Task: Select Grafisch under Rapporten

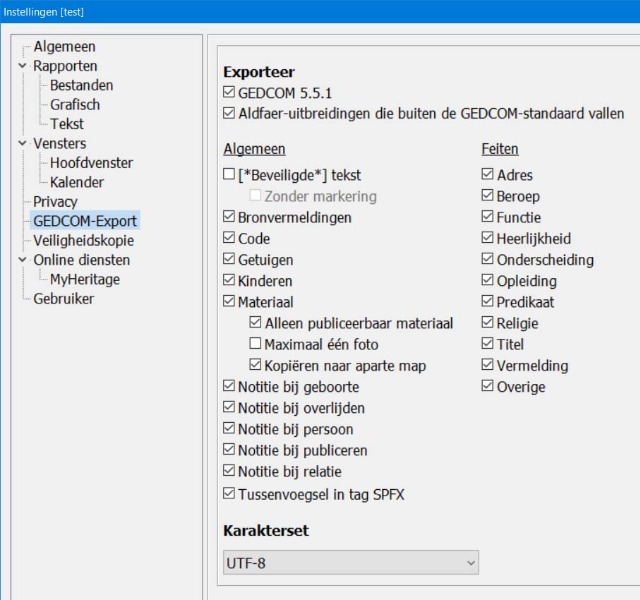Action: pos(75,105)
